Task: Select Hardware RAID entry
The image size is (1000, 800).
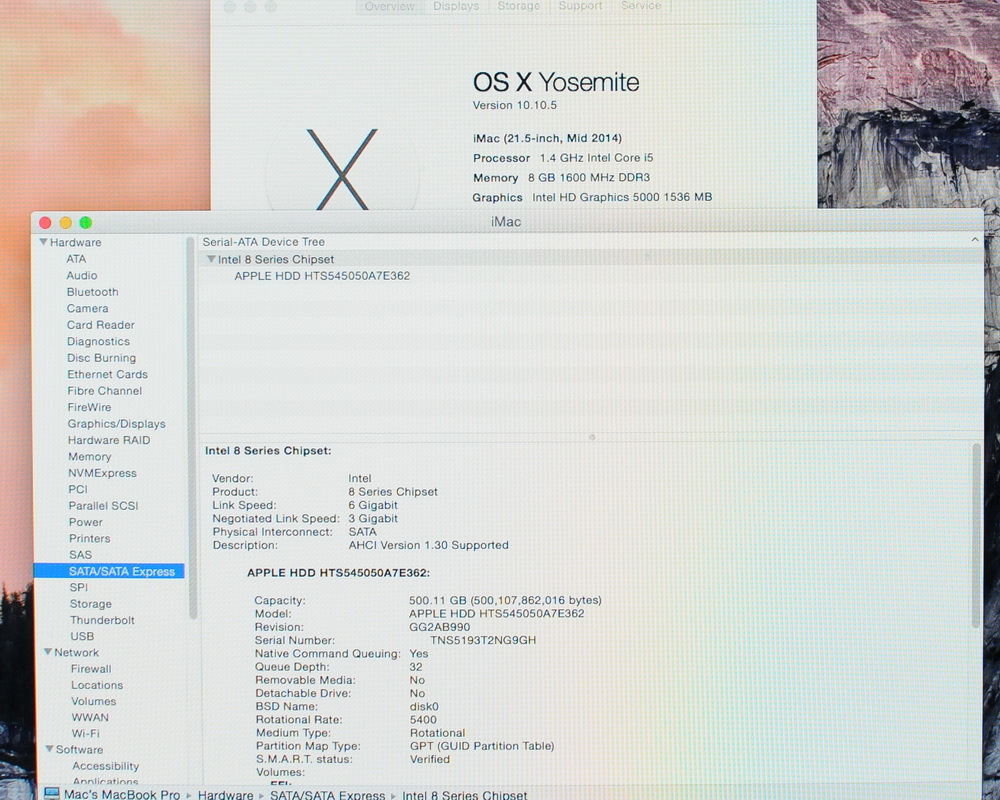Action: pyautogui.click(x=109, y=440)
